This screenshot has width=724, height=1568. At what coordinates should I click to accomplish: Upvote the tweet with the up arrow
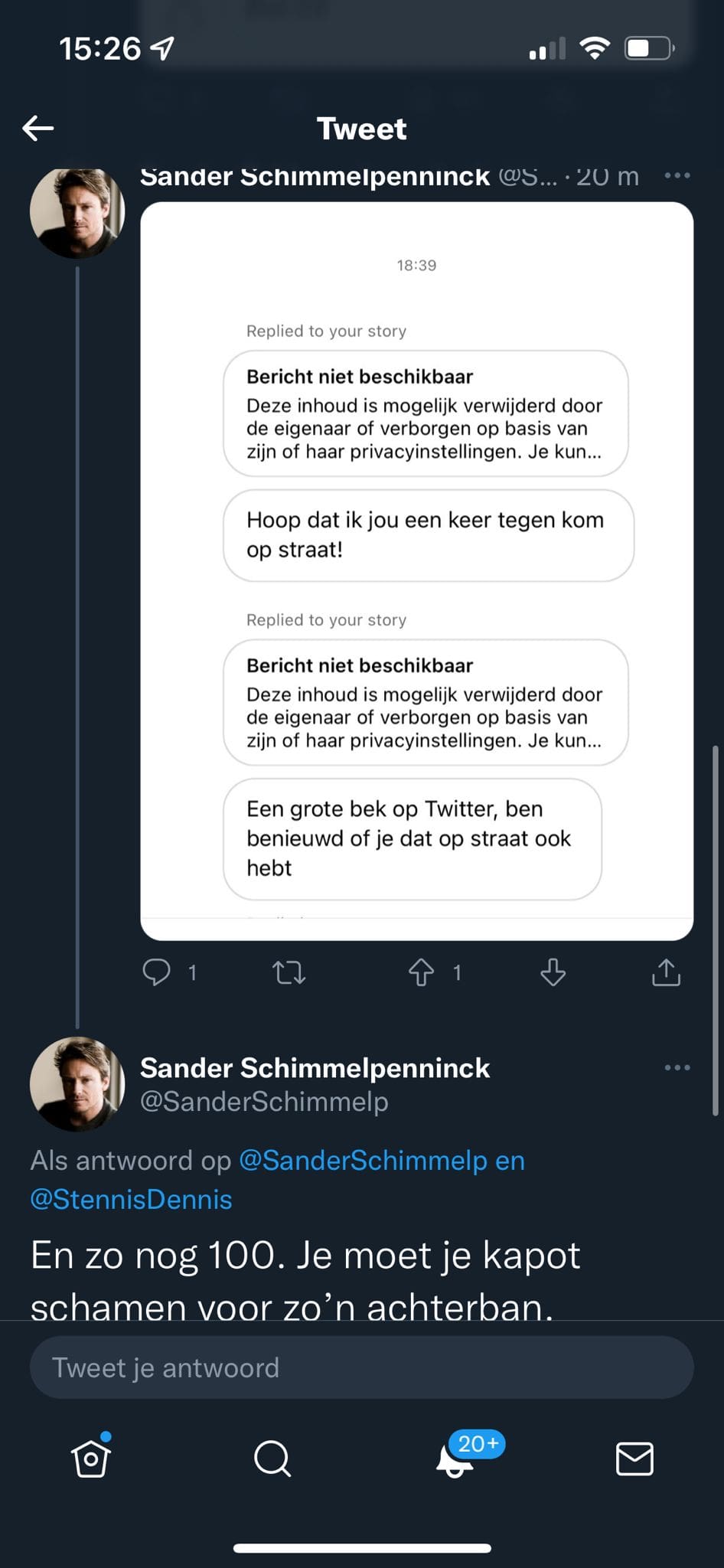tap(421, 972)
